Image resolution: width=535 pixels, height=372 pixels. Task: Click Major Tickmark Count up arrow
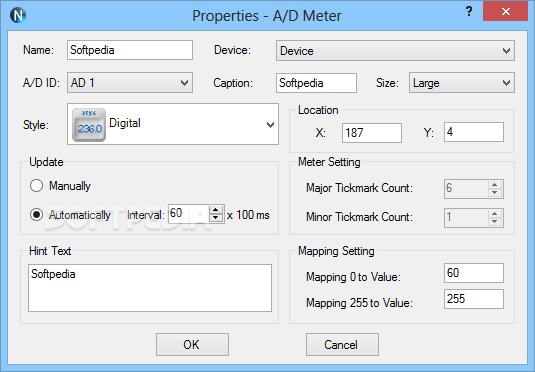pyautogui.click(x=495, y=185)
